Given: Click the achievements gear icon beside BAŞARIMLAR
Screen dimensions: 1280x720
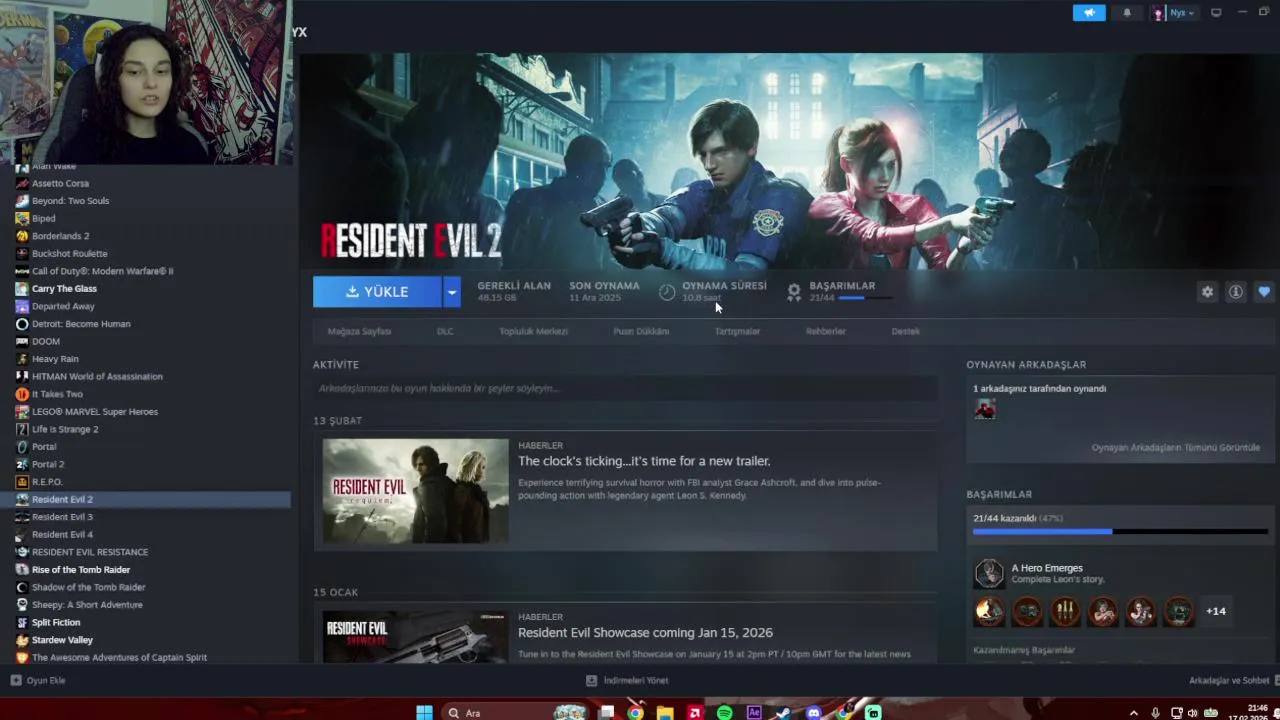Looking at the screenshot, I should click(794, 292).
